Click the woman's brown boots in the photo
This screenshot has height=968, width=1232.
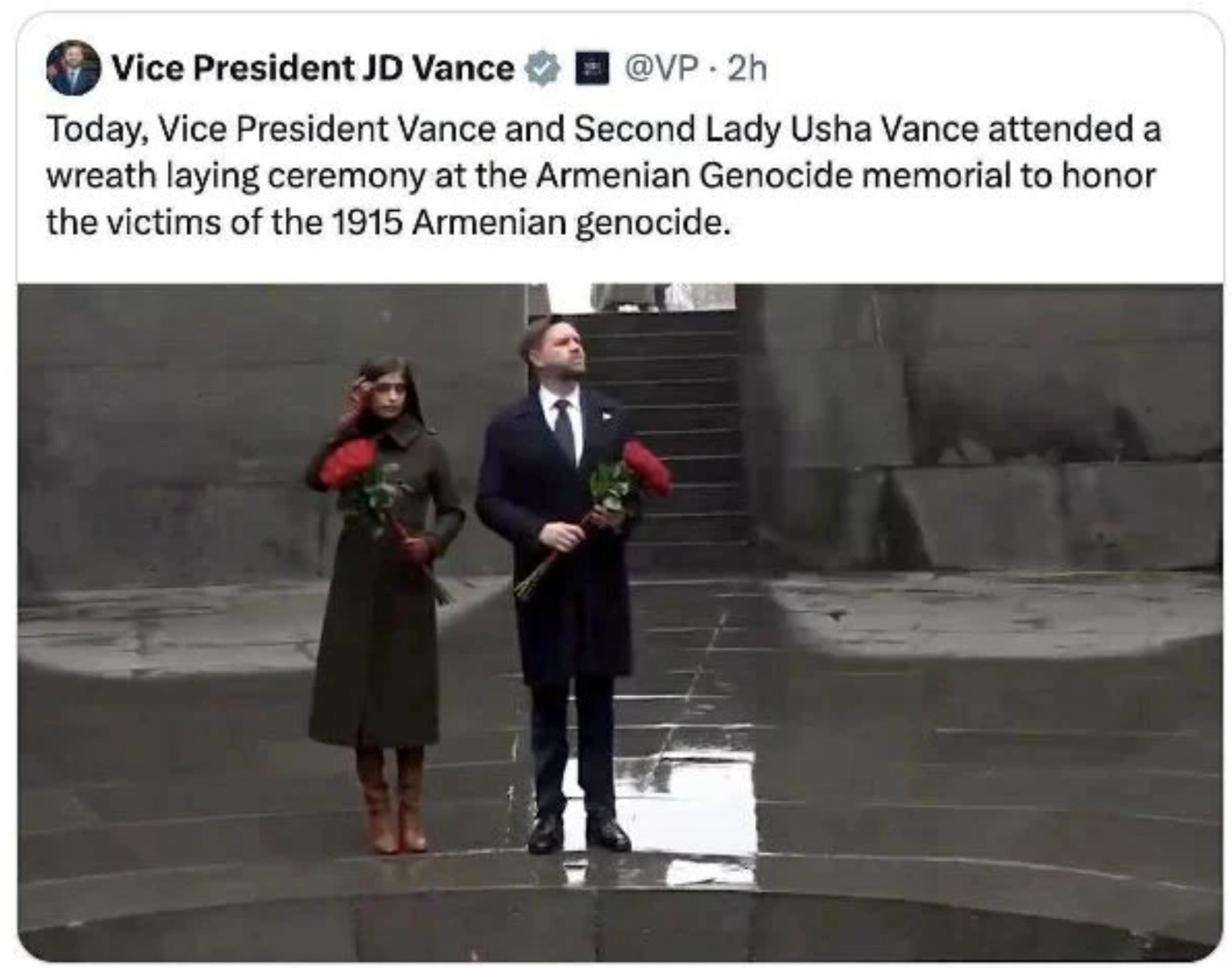[x=393, y=801]
